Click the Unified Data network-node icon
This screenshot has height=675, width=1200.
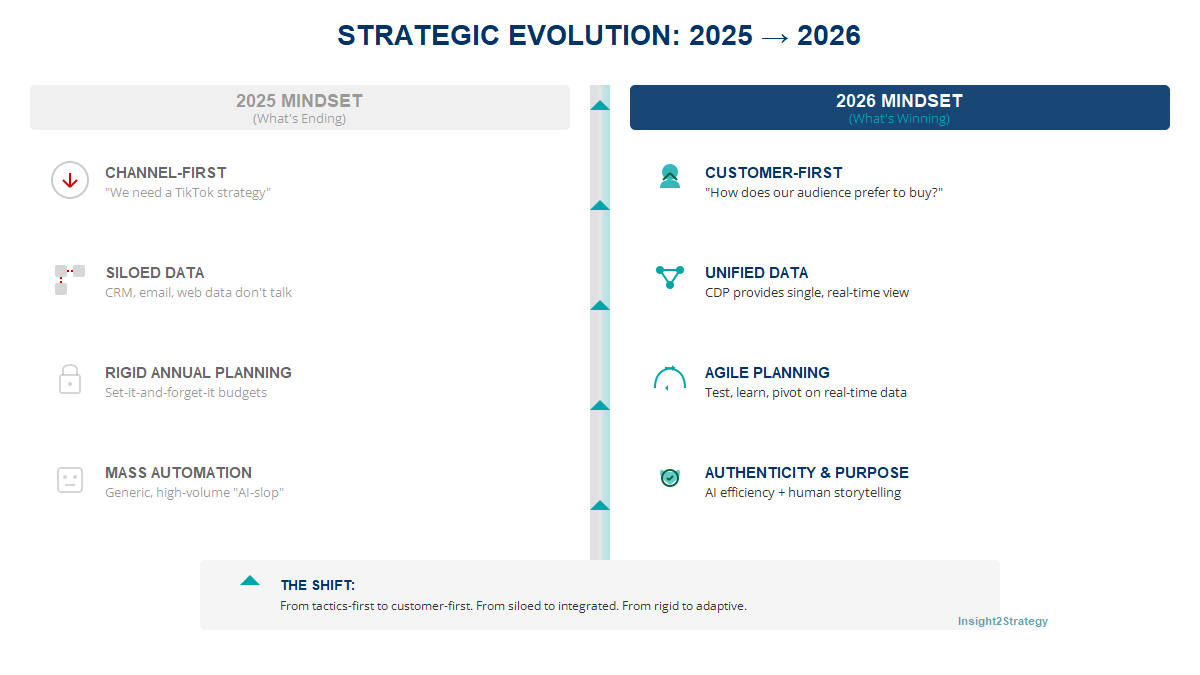point(670,278)
